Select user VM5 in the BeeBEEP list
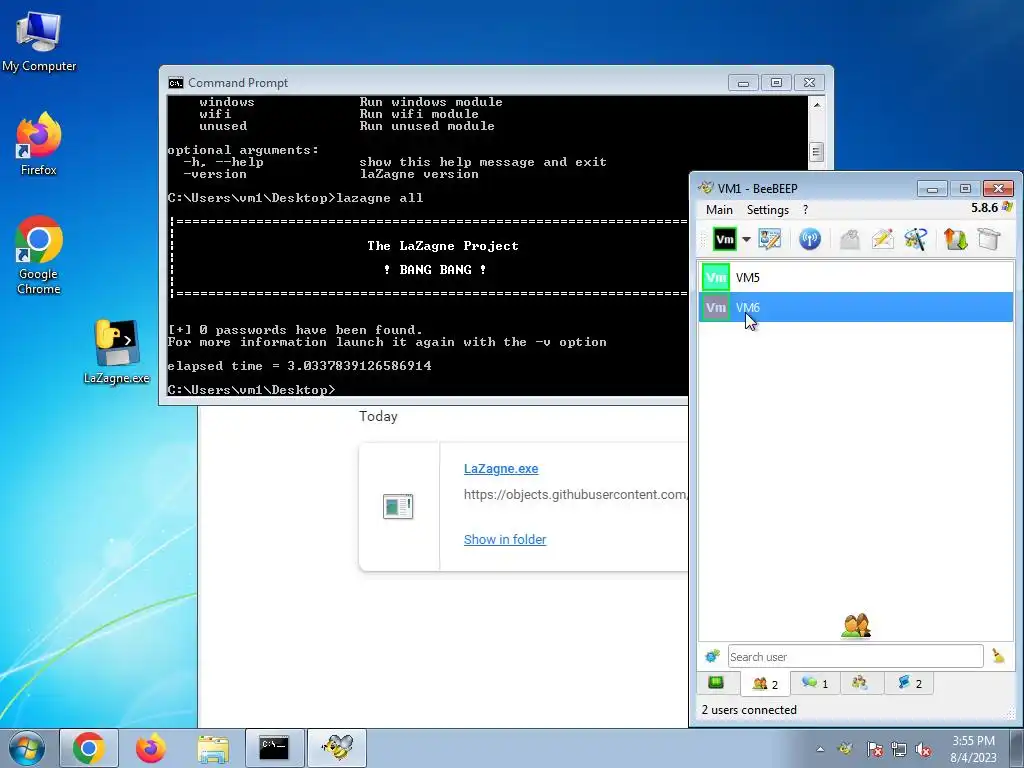The image size is (1024, 768). (x=856, y=278)
